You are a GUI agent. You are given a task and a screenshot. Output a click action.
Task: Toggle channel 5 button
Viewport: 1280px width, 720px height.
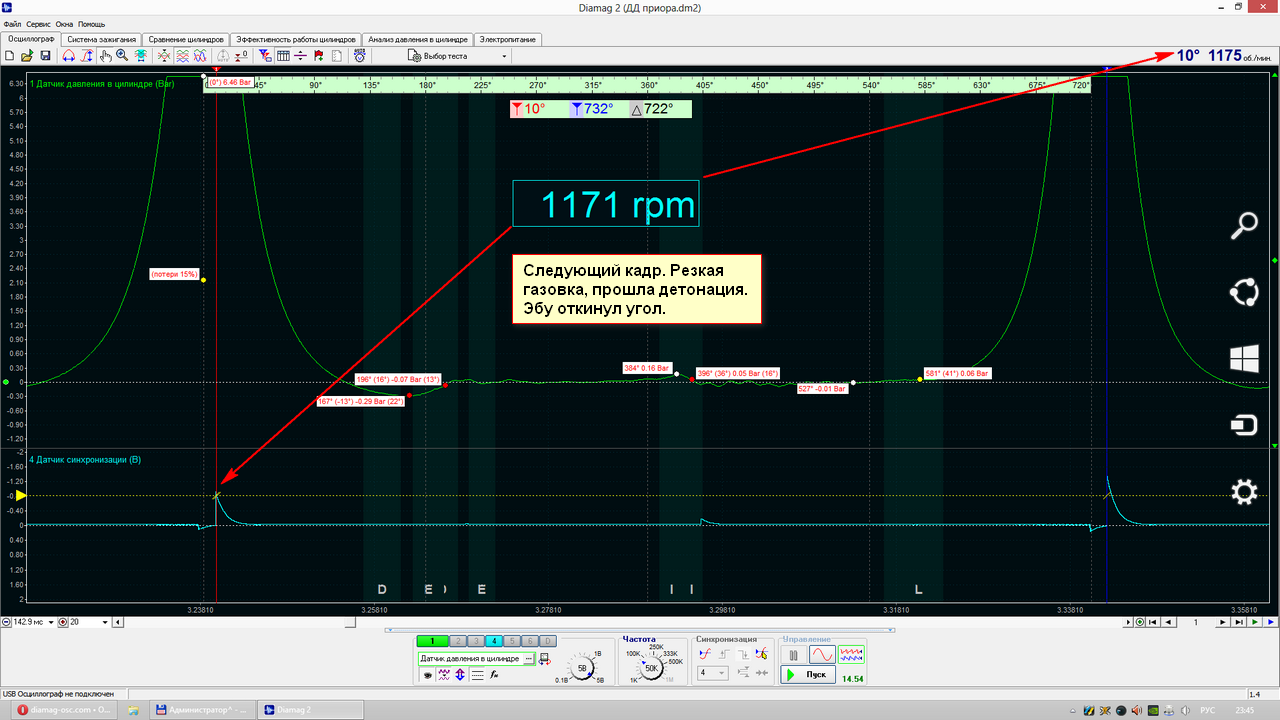click(512, 641)
